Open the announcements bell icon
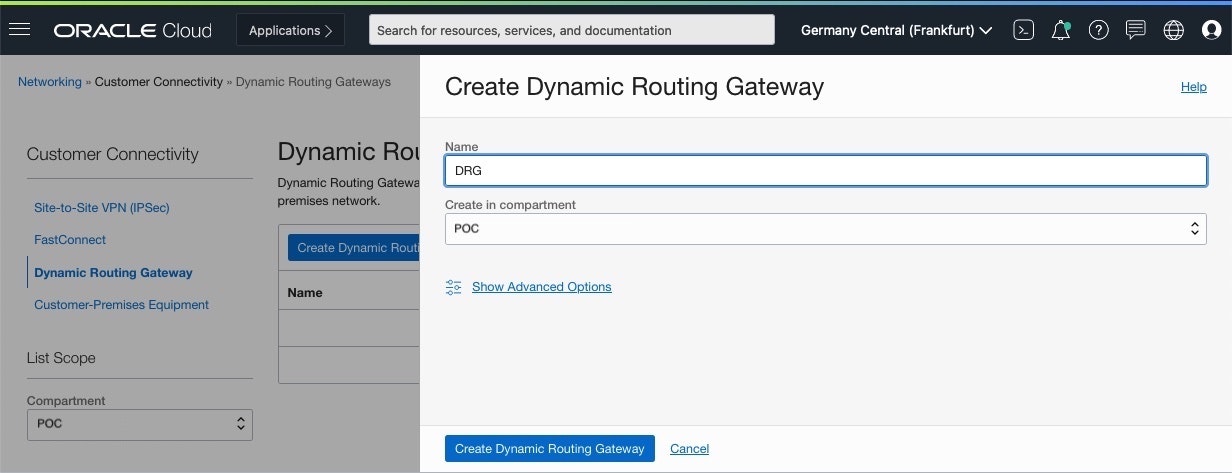Viewport: 1232px width, 473px height. coord(1061,30)
